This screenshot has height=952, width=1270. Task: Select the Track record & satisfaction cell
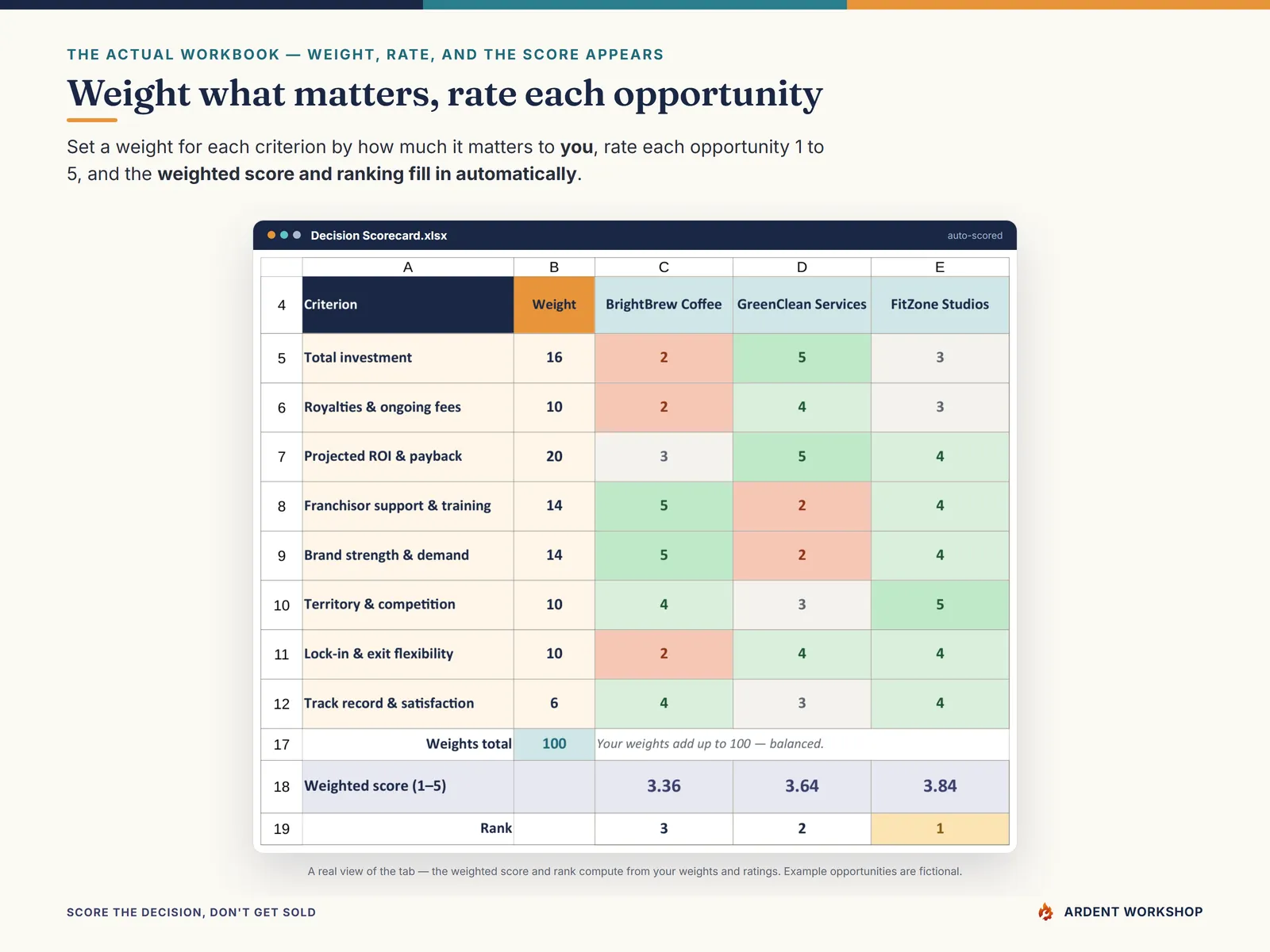408,703
